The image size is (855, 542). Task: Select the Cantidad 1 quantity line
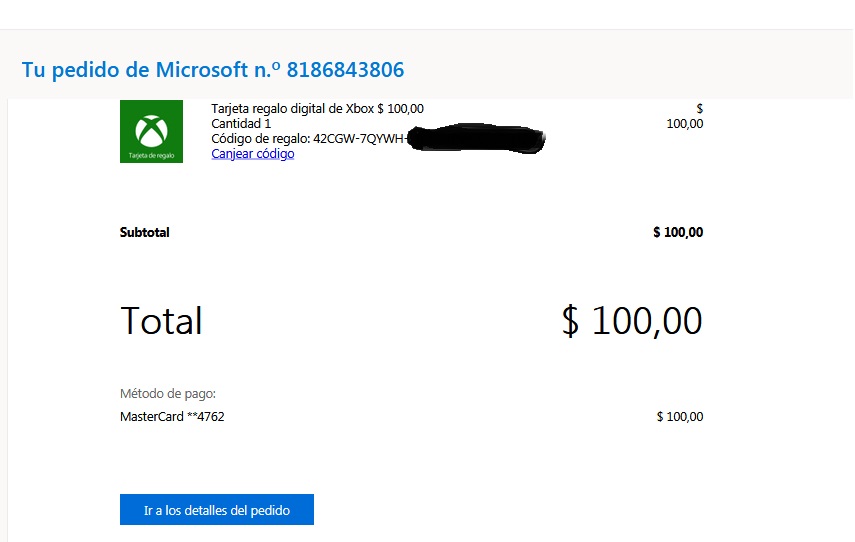click(x=241, y=123)
